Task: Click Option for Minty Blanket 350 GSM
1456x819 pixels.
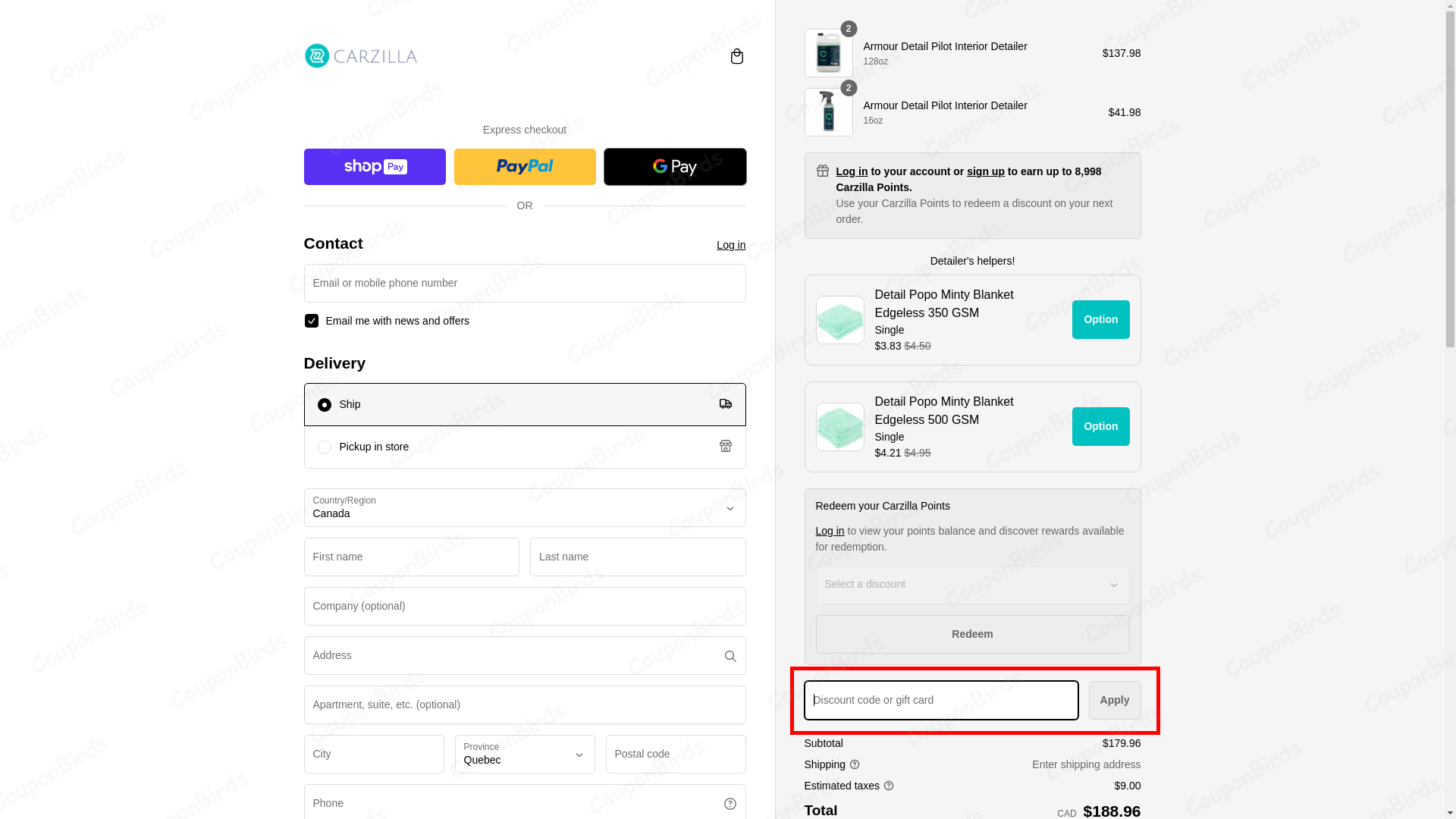Action: click(1100, 319)
